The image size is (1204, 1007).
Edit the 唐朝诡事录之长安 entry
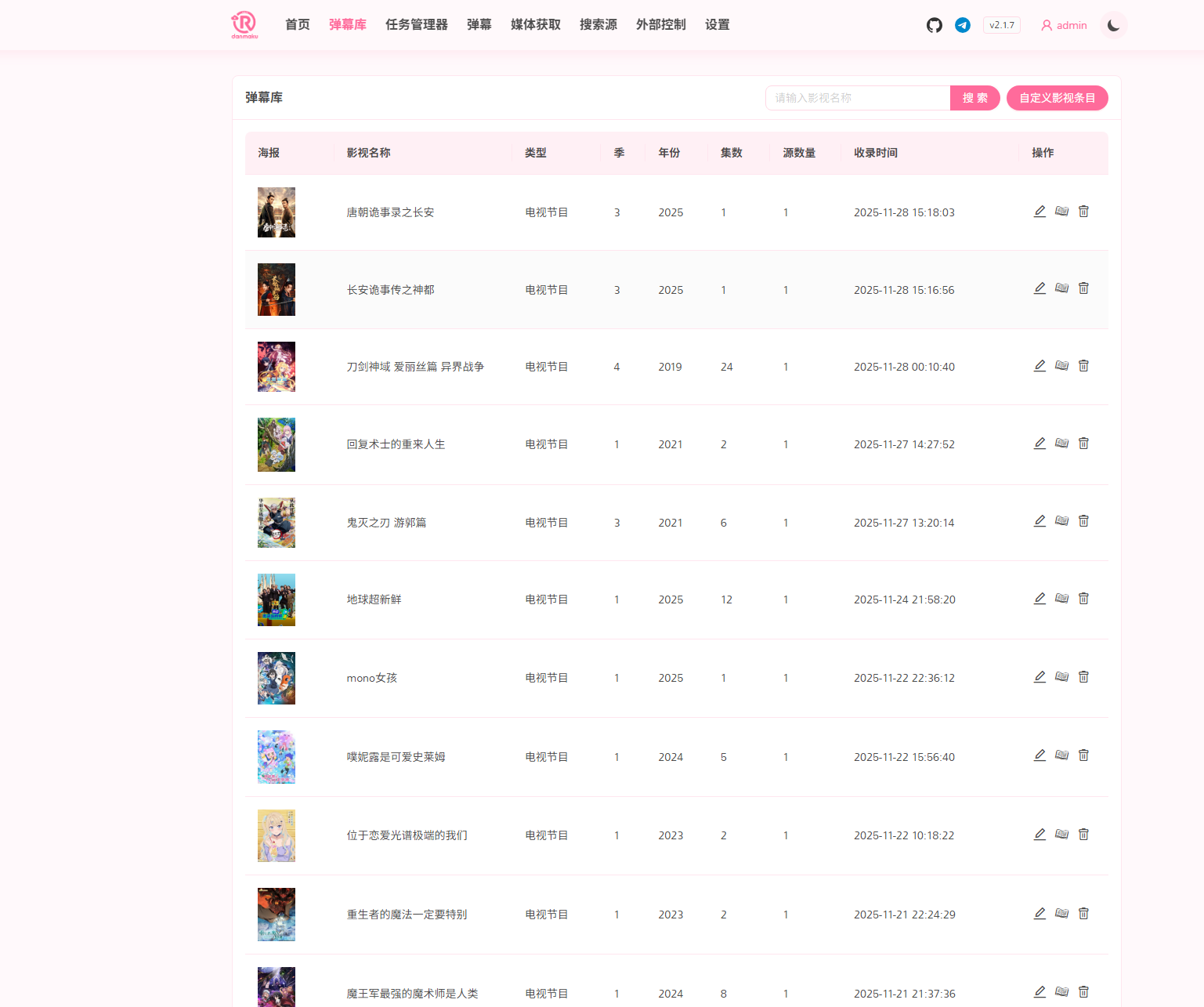click(1039, 212)
